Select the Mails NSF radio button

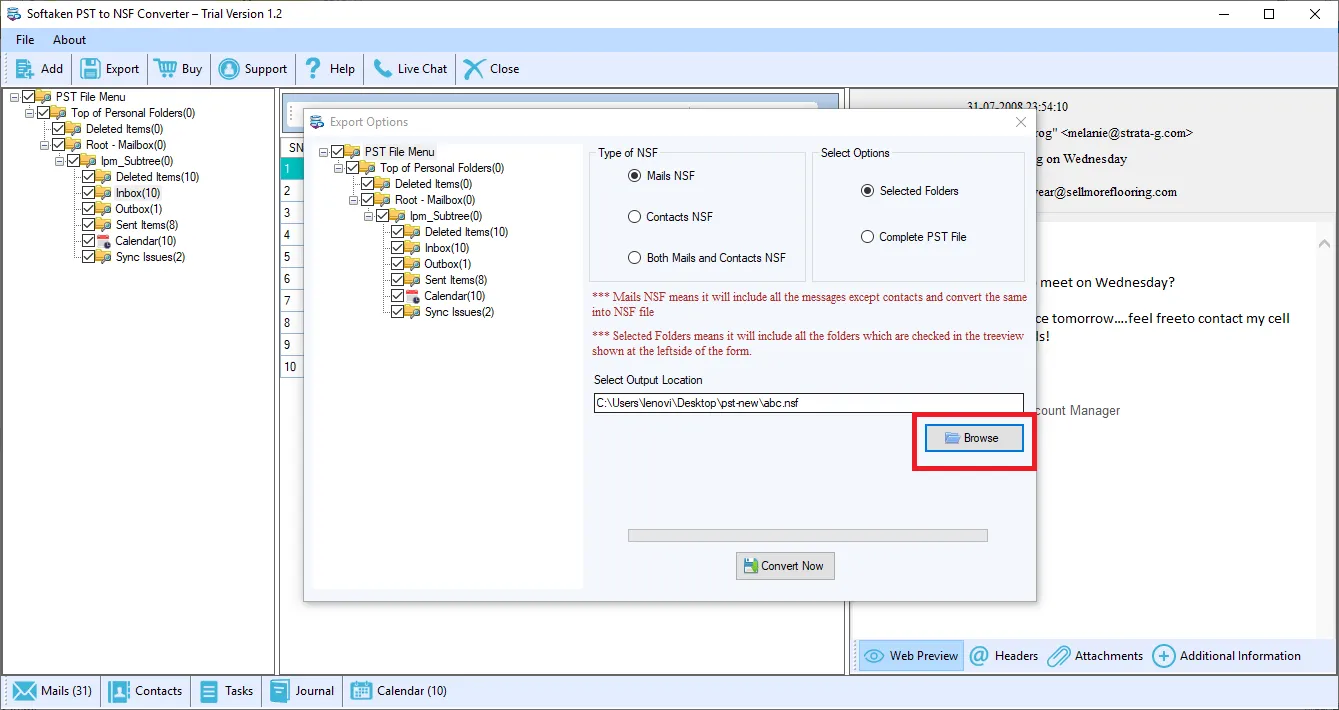click(x=634, y=176)
